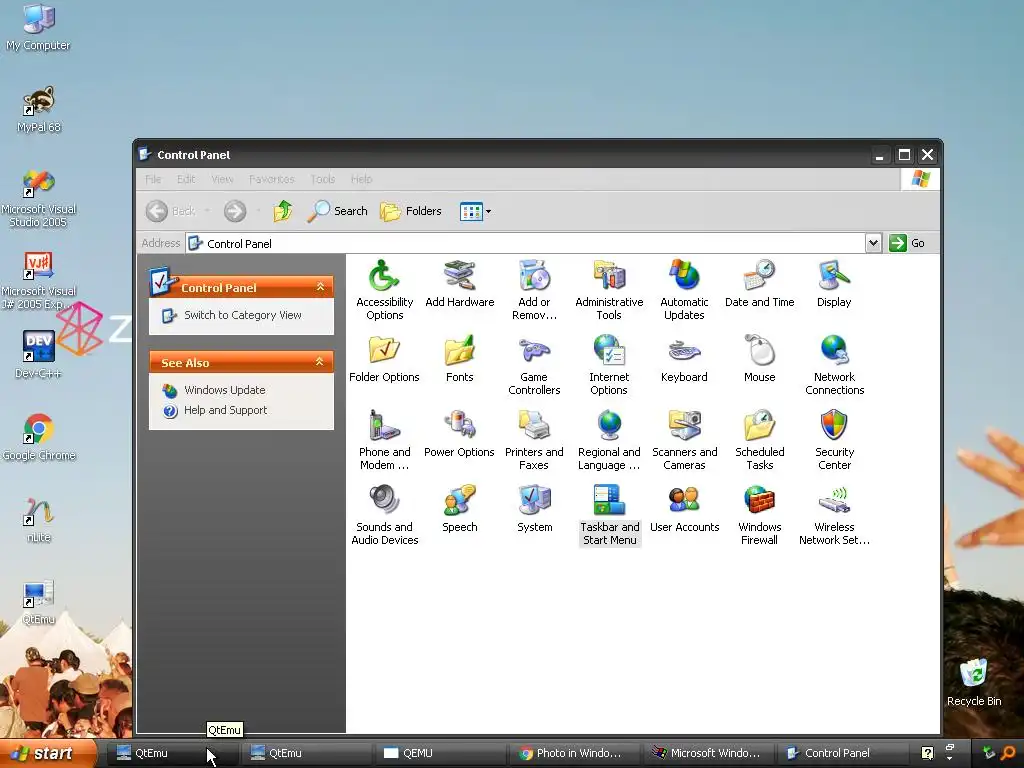
Task: Select nLite desktop shortcut
Action: (x=39, y=520)
